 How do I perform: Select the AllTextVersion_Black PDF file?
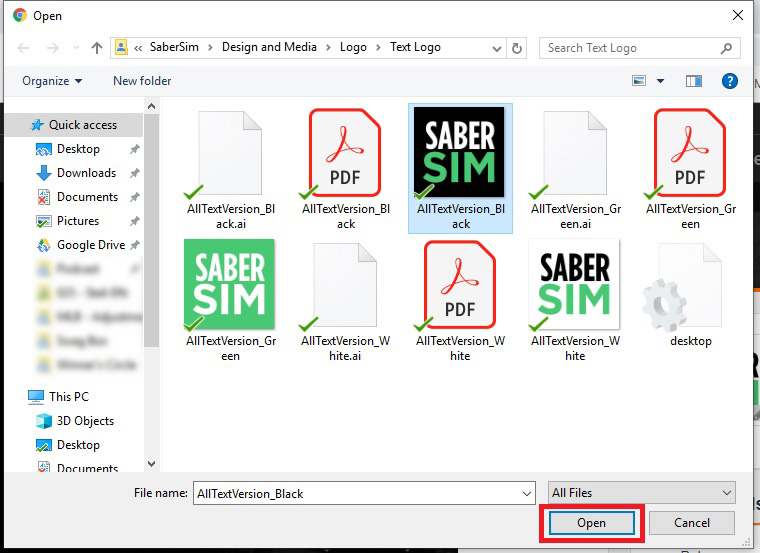(x=346, y=169)
